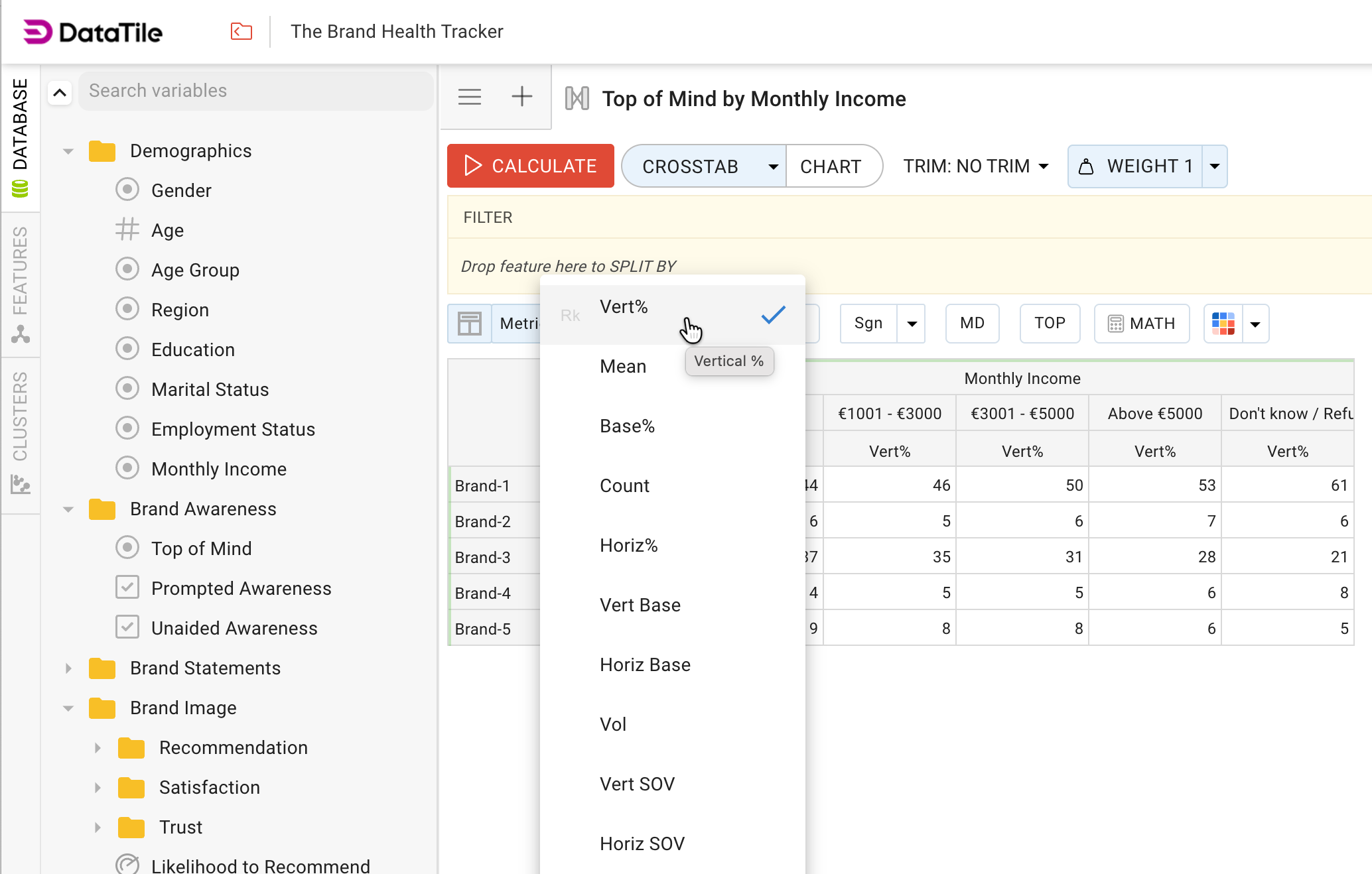Click the Brand Statements folder icon
Viewport: 1372px width, 874px height.
102,668
